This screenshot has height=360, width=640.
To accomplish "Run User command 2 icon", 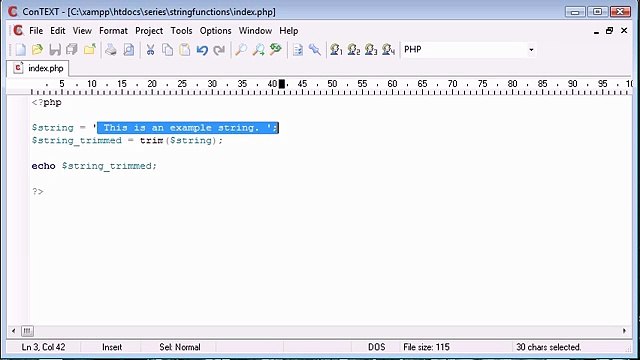I will click(354, 50).
